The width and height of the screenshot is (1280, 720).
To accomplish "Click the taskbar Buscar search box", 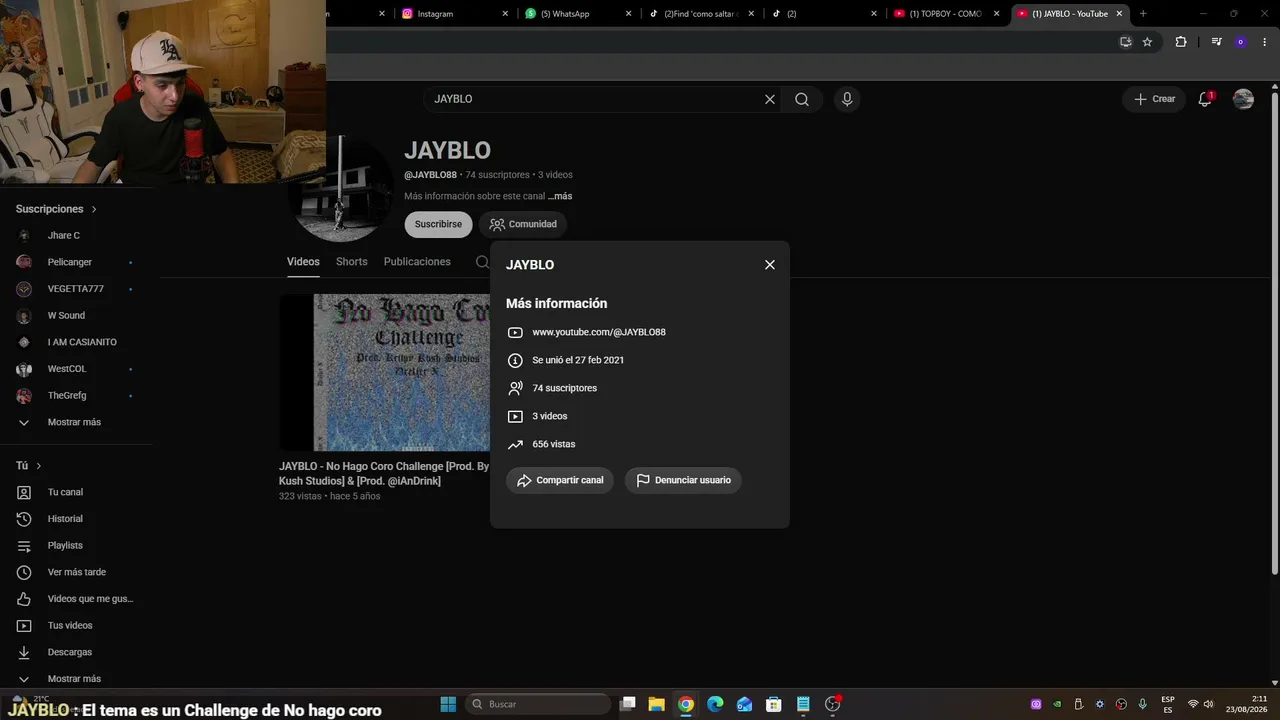I will (539, 704).
